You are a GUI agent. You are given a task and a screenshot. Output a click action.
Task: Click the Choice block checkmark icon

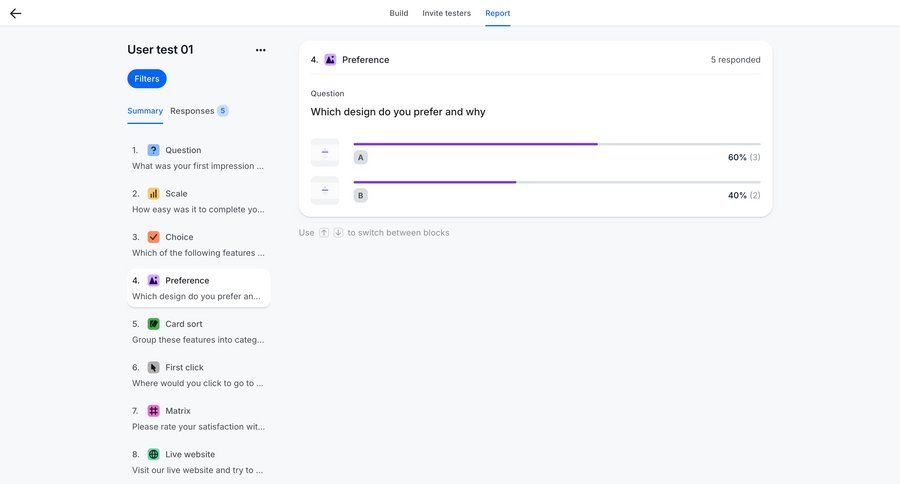pyautogui.click(x=153, y=237)
